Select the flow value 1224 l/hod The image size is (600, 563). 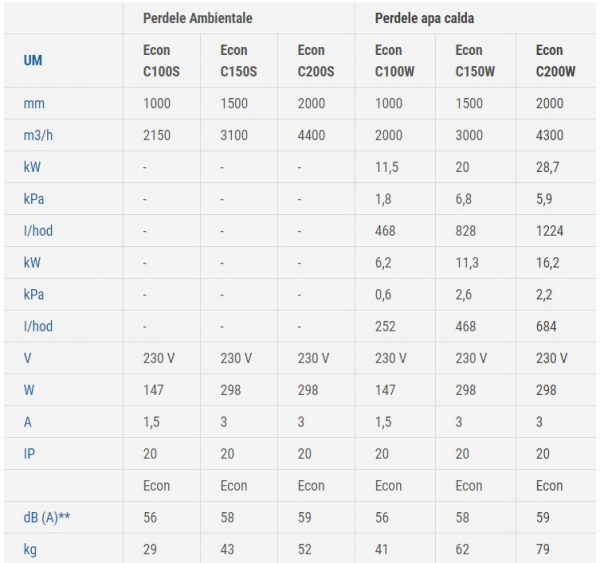550,231
